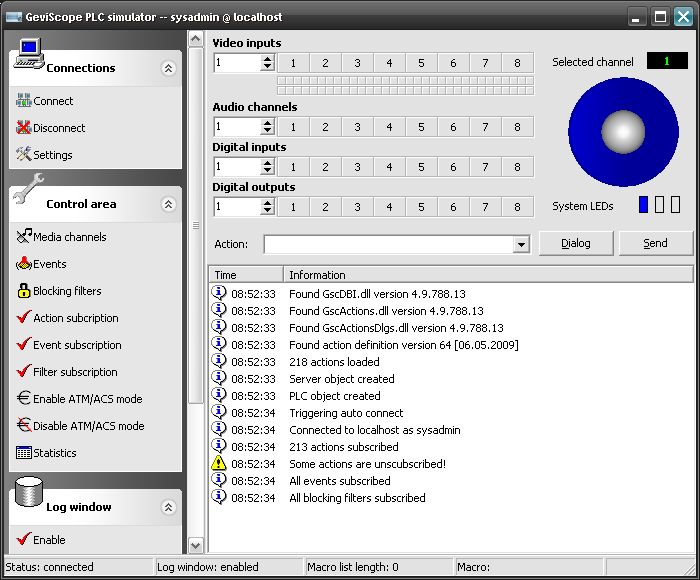This screenshot has width=700, height=580.
Task: Click the Enable ATM/ACS mode icon
Action: (x=24, y=399)
